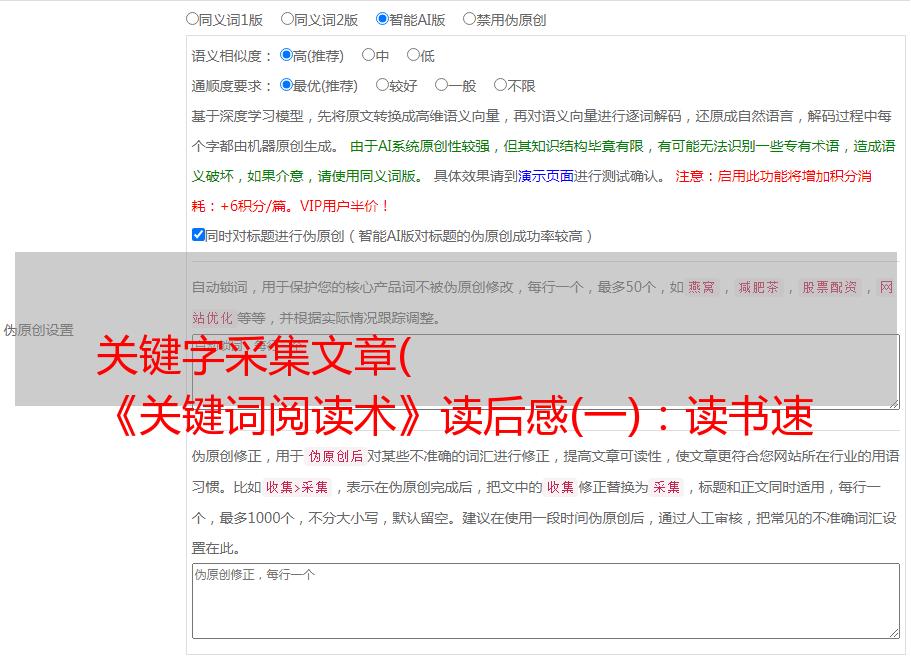Viewport: 911px width, 658px height.
Task: Click the 减肥茶 example keyword tag
Action: pyautogui.click(x=758, y=287)
